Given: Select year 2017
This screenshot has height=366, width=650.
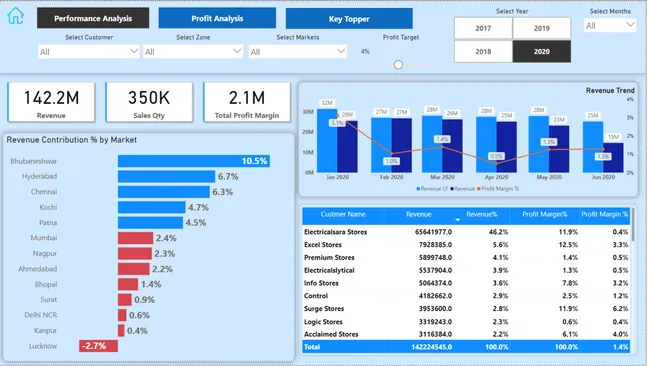Looking at the screenshot, I should [483, 28].
